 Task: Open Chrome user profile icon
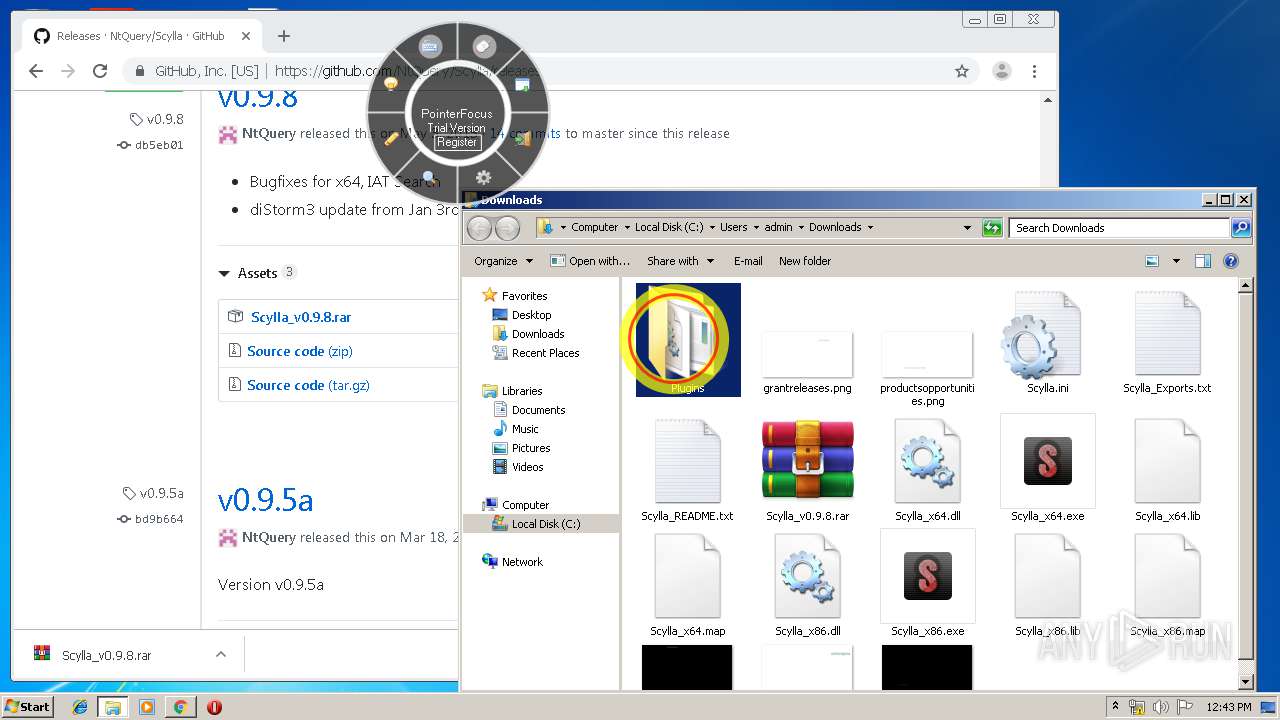pos(1001,71)
